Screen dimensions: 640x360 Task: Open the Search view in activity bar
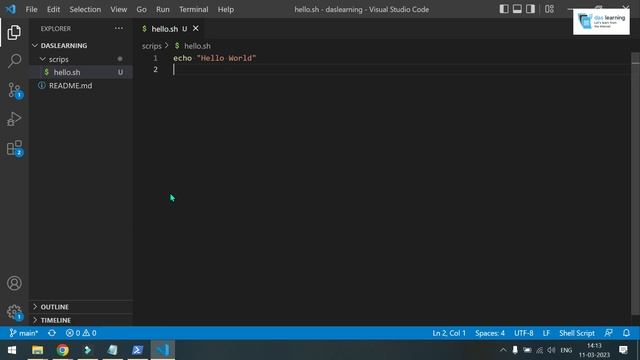tap(14, 61)
